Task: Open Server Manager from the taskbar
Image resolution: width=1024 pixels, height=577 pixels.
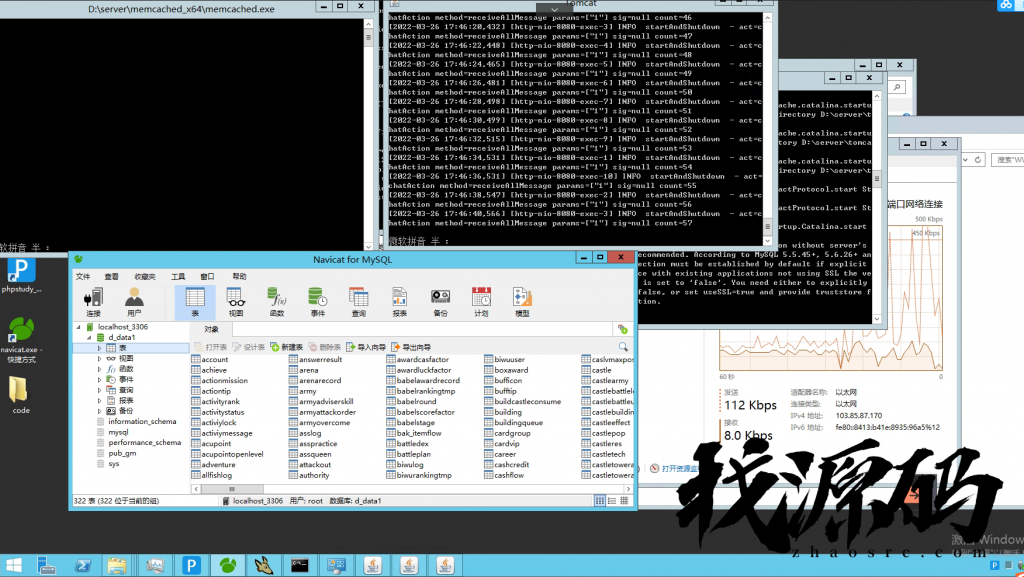Action: 46,565
